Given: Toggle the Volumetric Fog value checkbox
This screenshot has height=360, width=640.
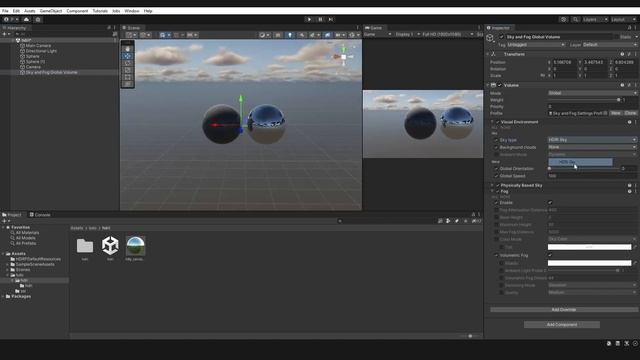Looking at the screenshot, I should coord(550,255).
